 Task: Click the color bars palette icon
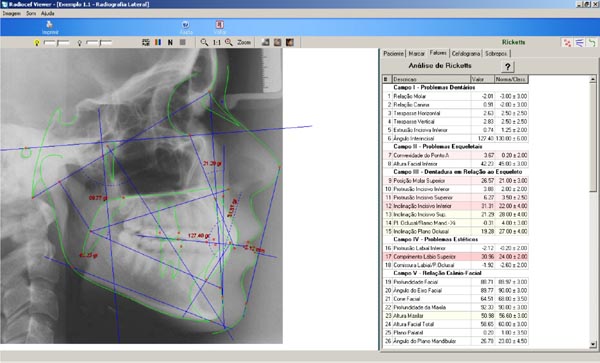[158, 42]
